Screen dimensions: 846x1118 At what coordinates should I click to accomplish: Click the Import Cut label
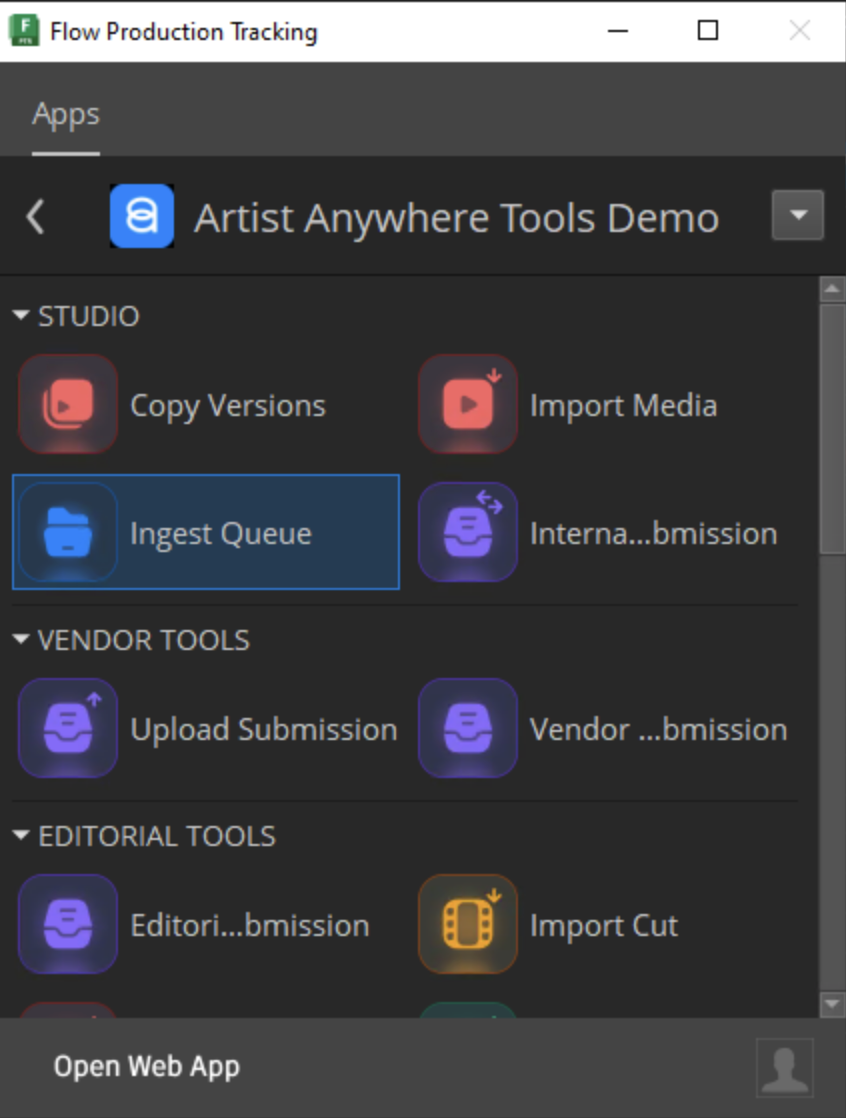point(604,925)
